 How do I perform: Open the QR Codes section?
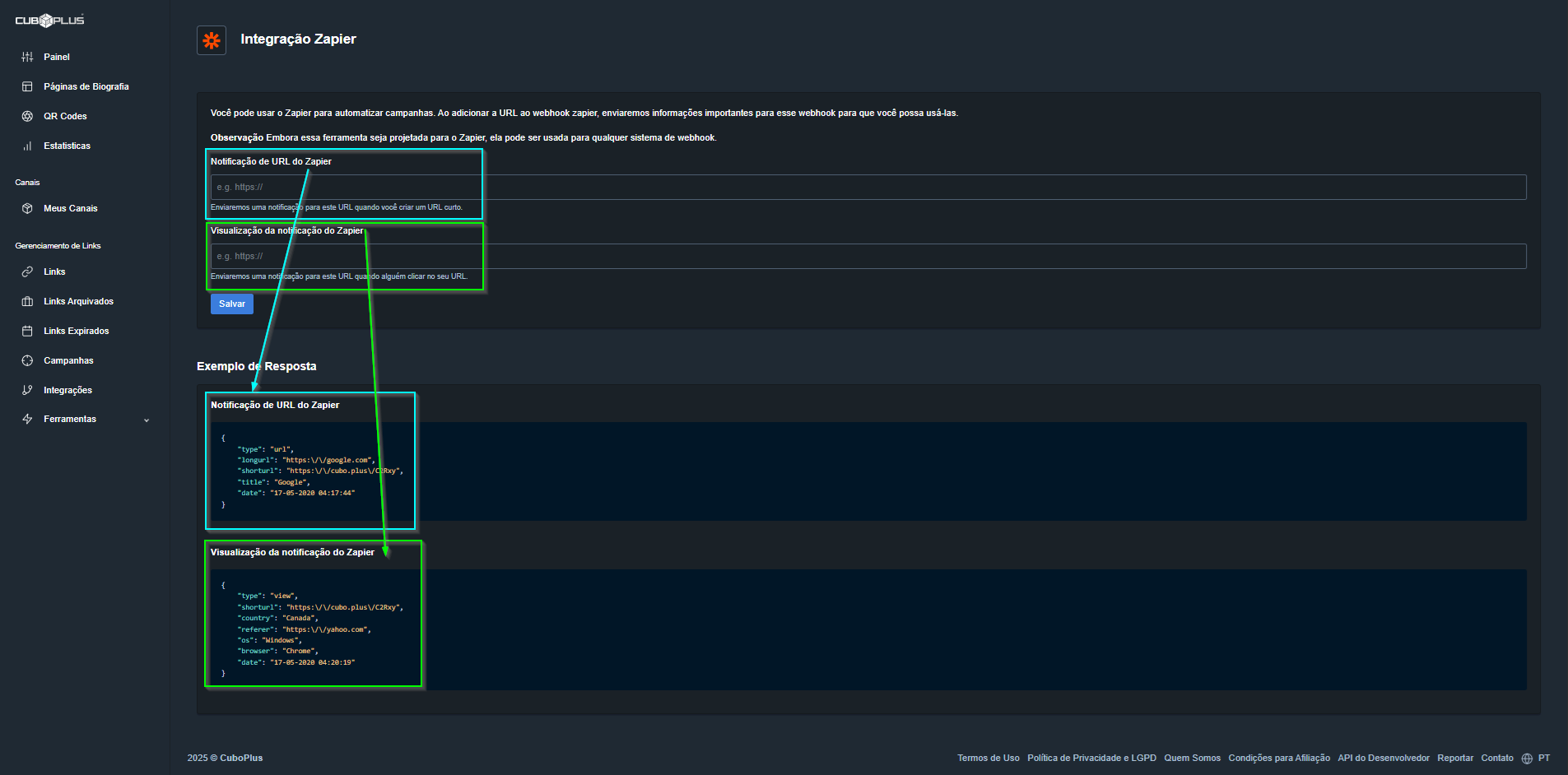tap(65, 116)
